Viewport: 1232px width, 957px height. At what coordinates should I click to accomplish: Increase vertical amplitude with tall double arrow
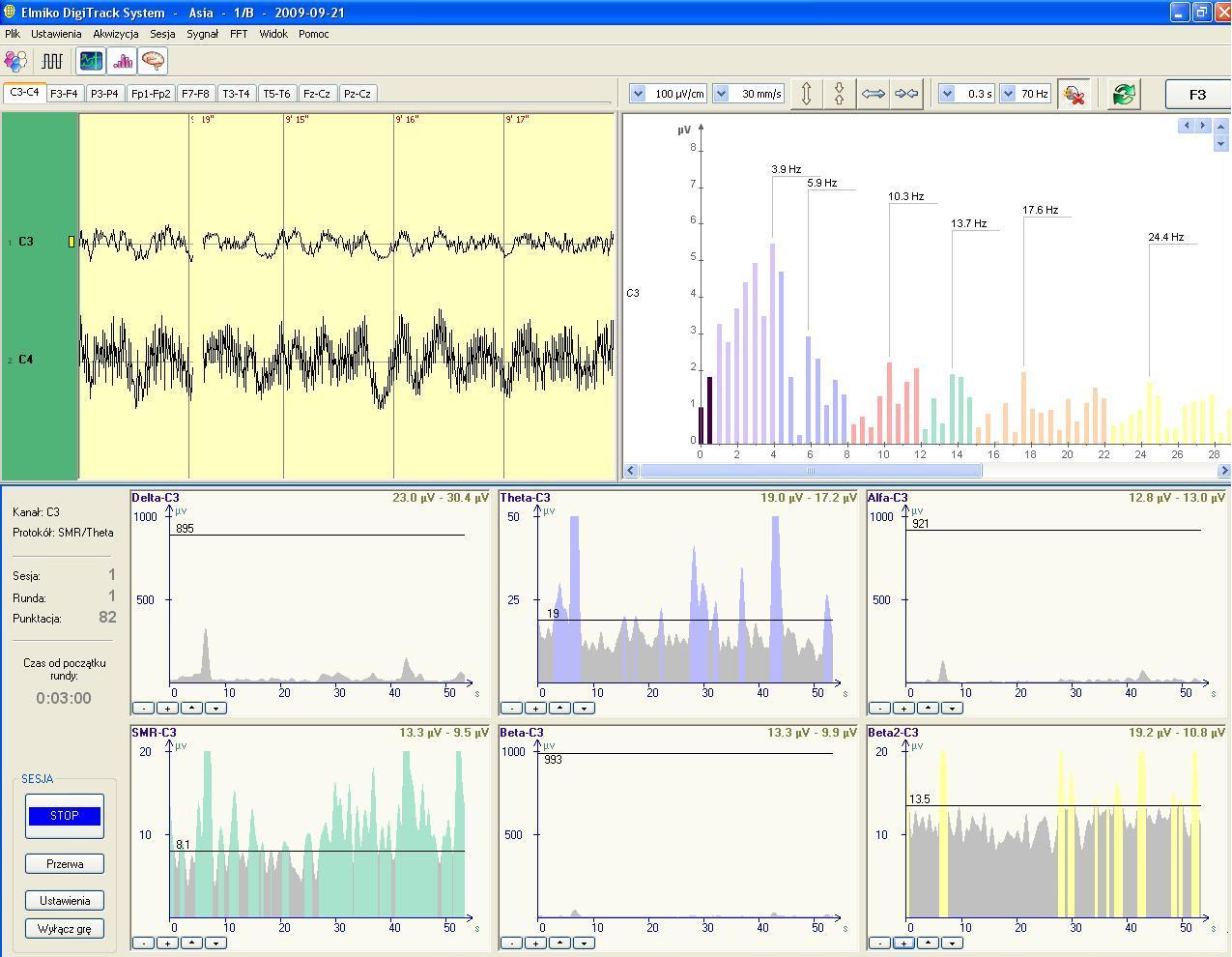point(806,94)
